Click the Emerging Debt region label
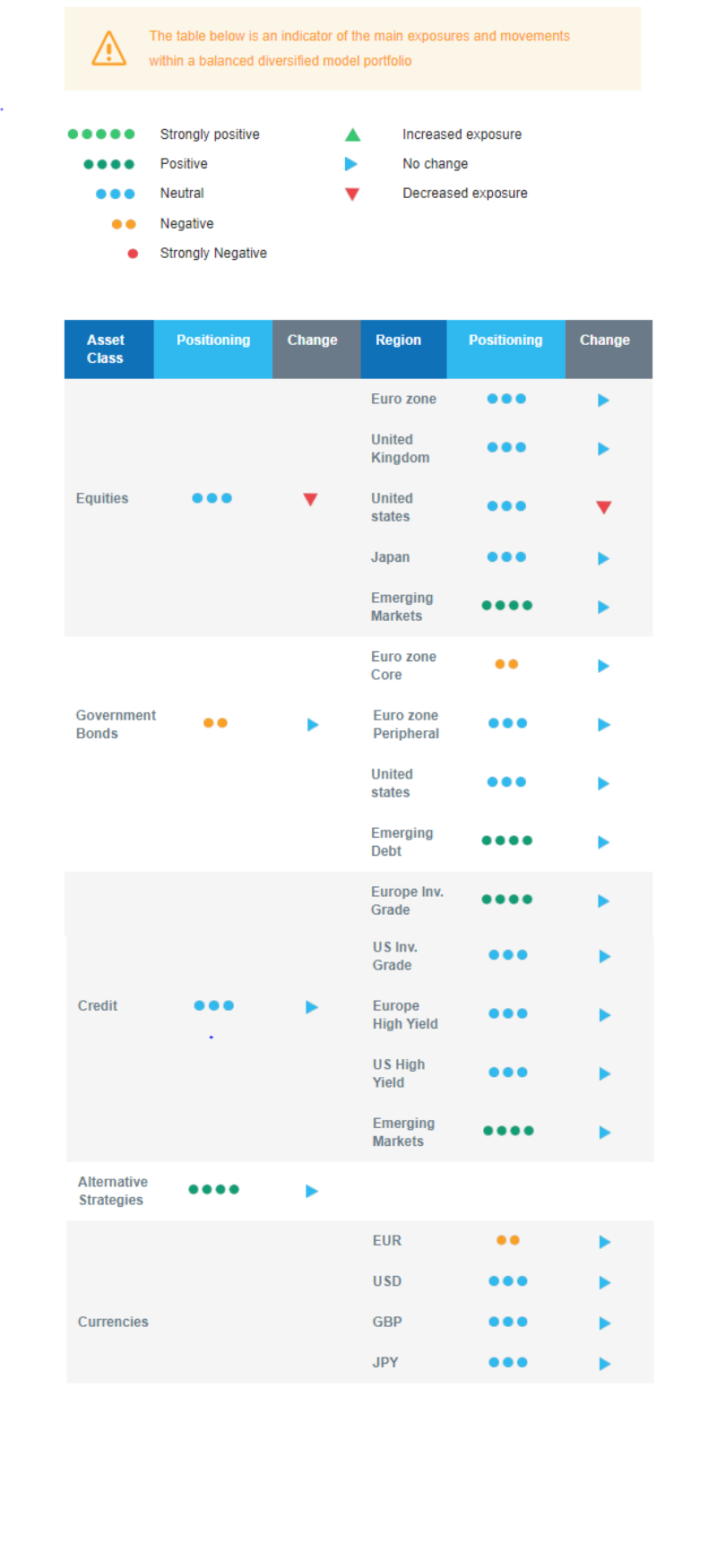717x1568 pixels. coord(402,842)
